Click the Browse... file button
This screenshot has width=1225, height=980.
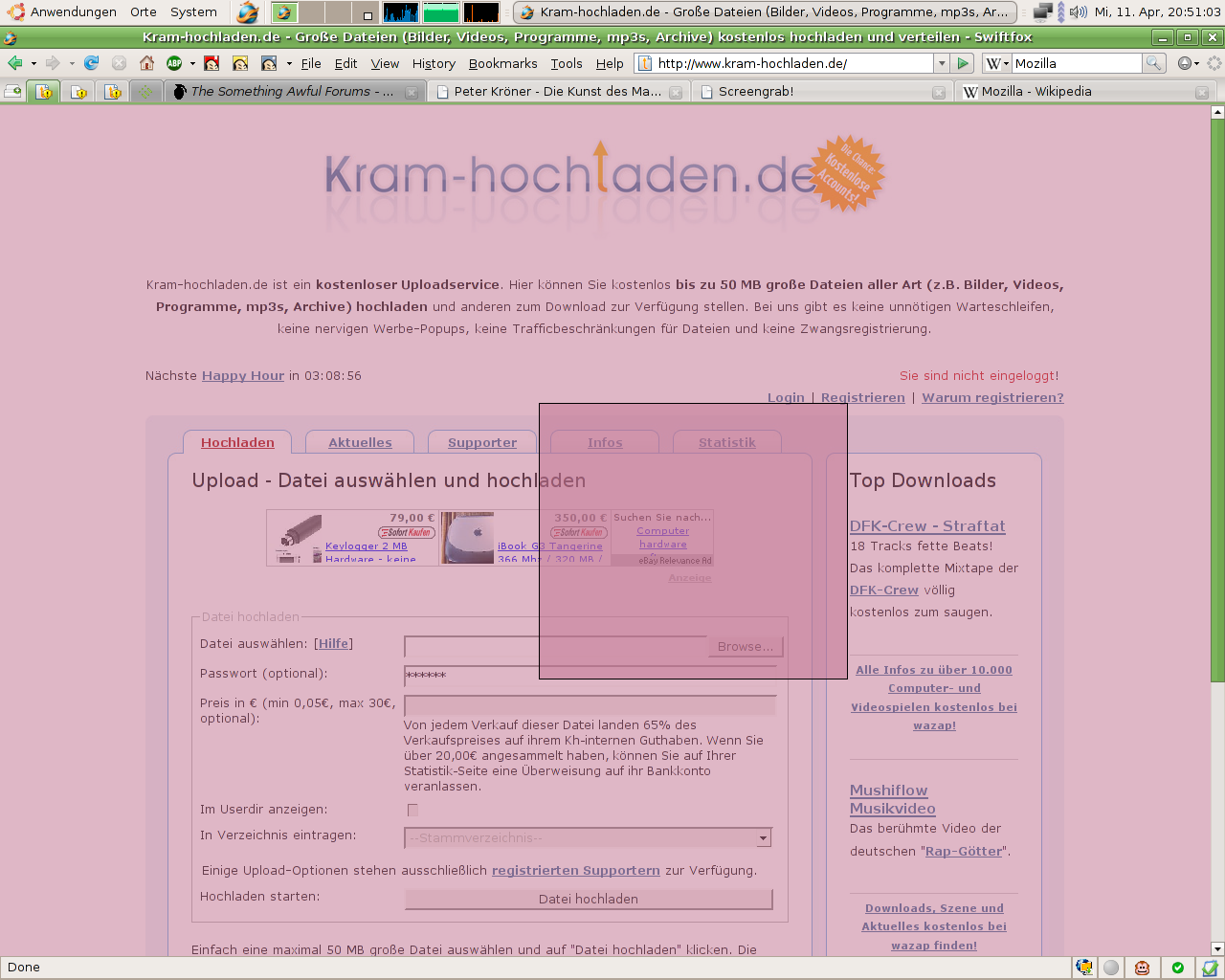(746, 647)
